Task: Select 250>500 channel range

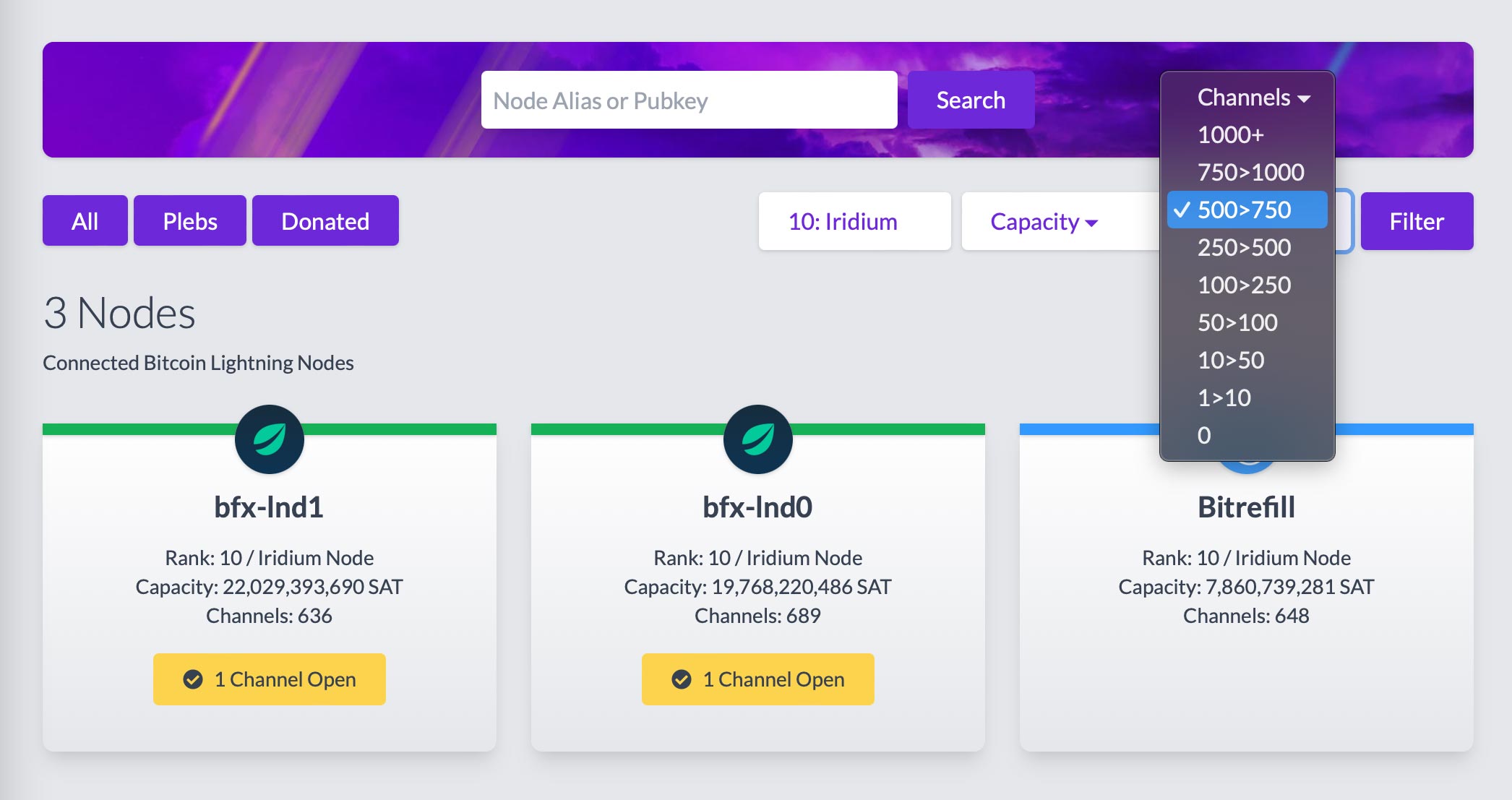Action: pyautogui.click(x=1244, y=247)
